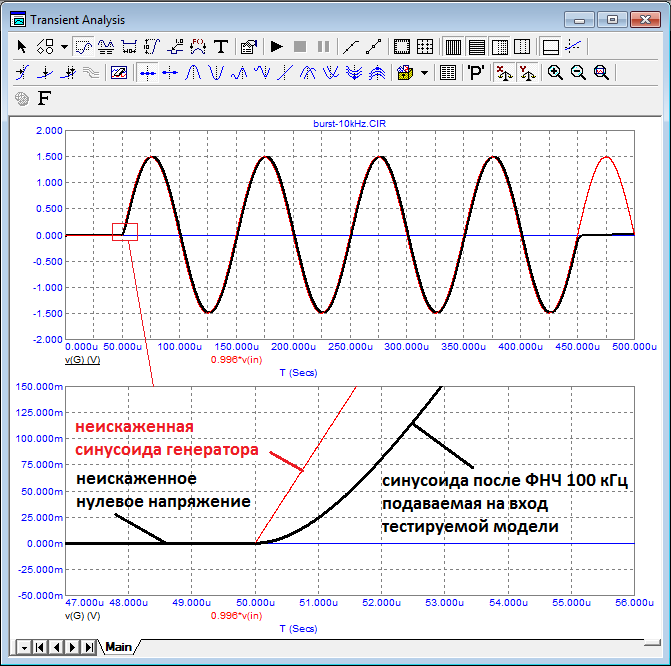Toggle Data Points display

[351, 46]
